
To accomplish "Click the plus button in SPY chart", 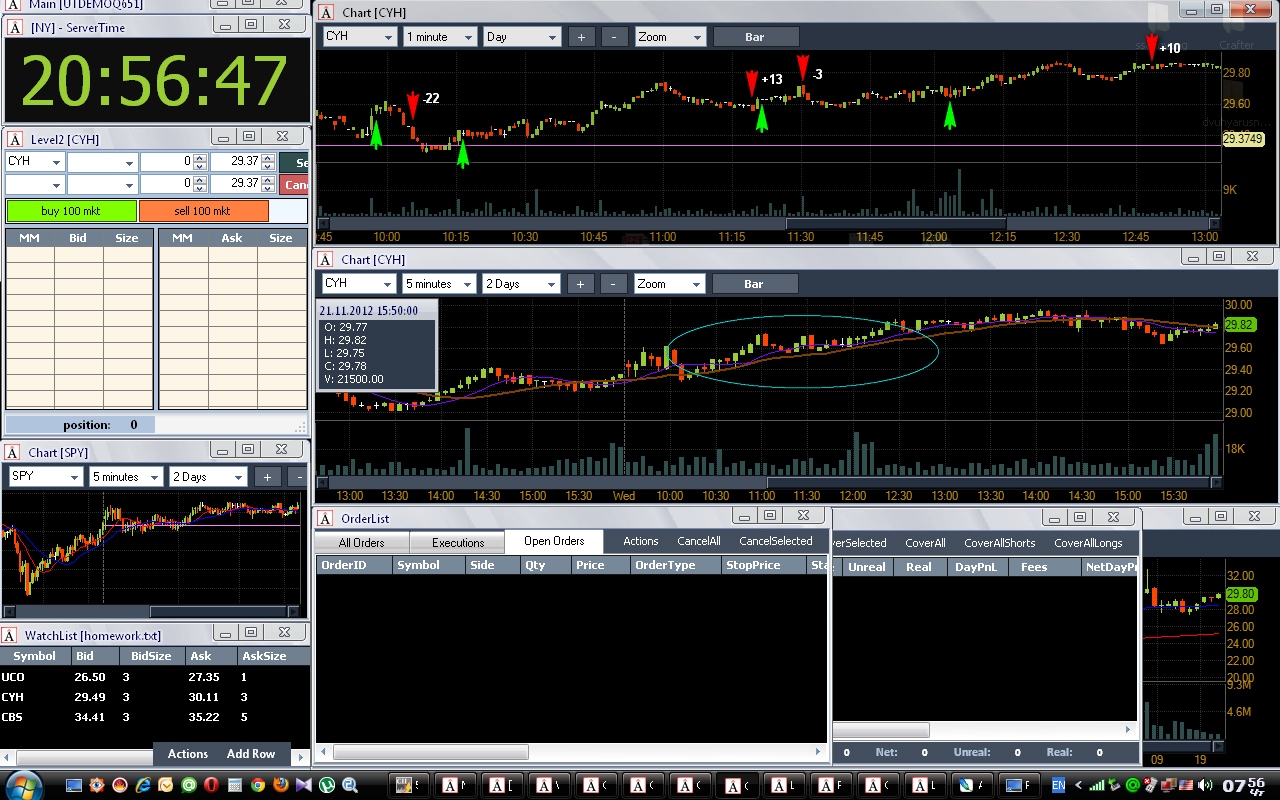I will pyautogui.click(x=267, y=477).
